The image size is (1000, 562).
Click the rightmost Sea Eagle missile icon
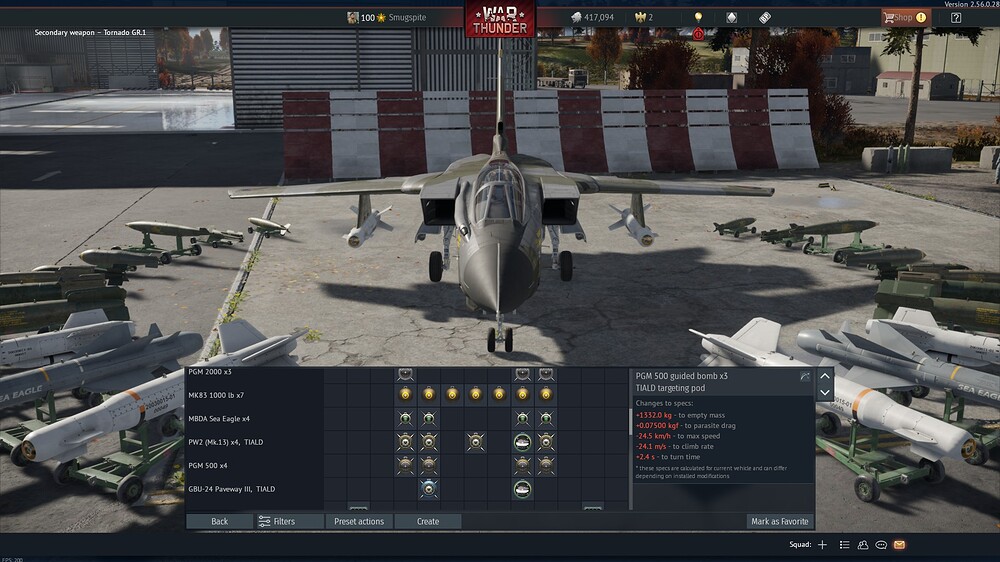[x=546, y=418]
